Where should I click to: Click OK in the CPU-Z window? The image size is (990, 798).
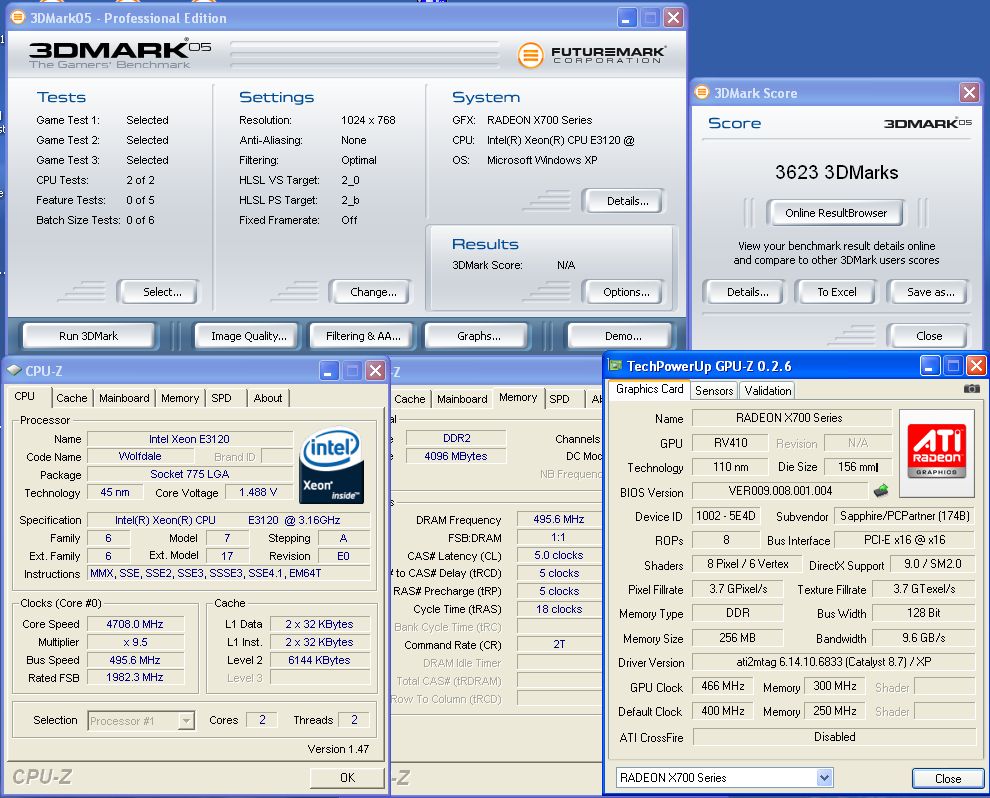point(347,777)
